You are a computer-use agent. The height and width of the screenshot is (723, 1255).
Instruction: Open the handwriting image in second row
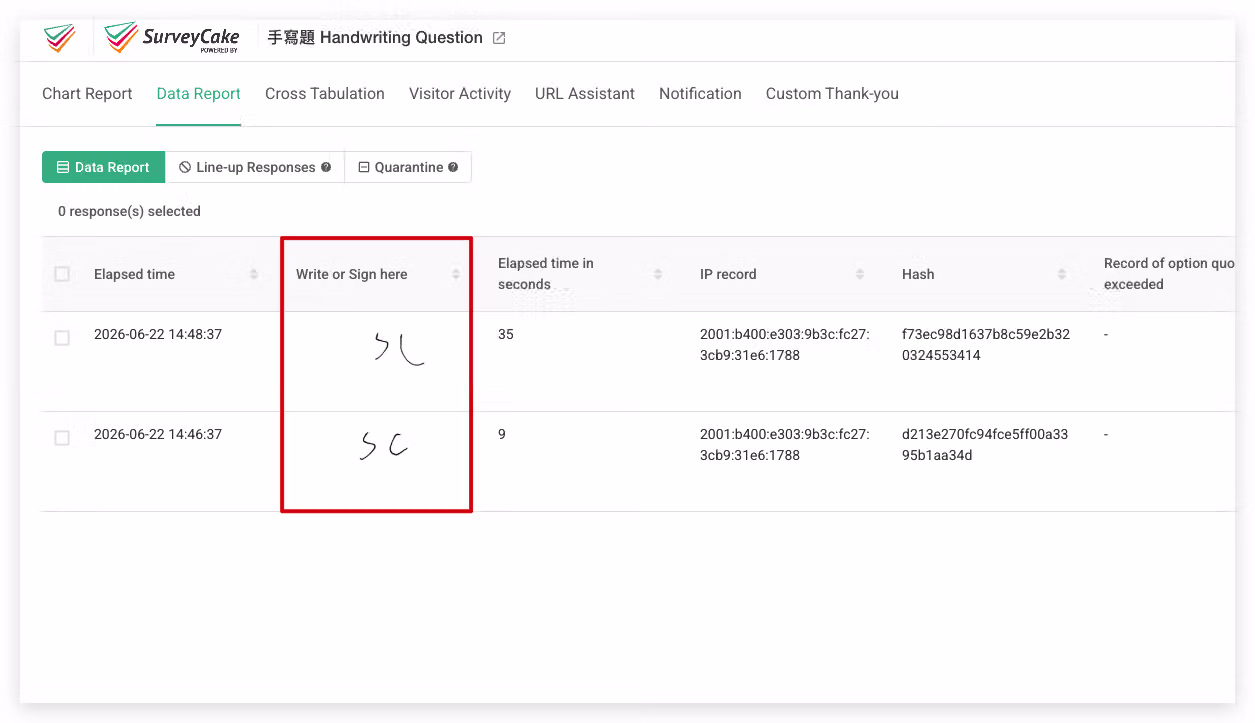[384, 444]
